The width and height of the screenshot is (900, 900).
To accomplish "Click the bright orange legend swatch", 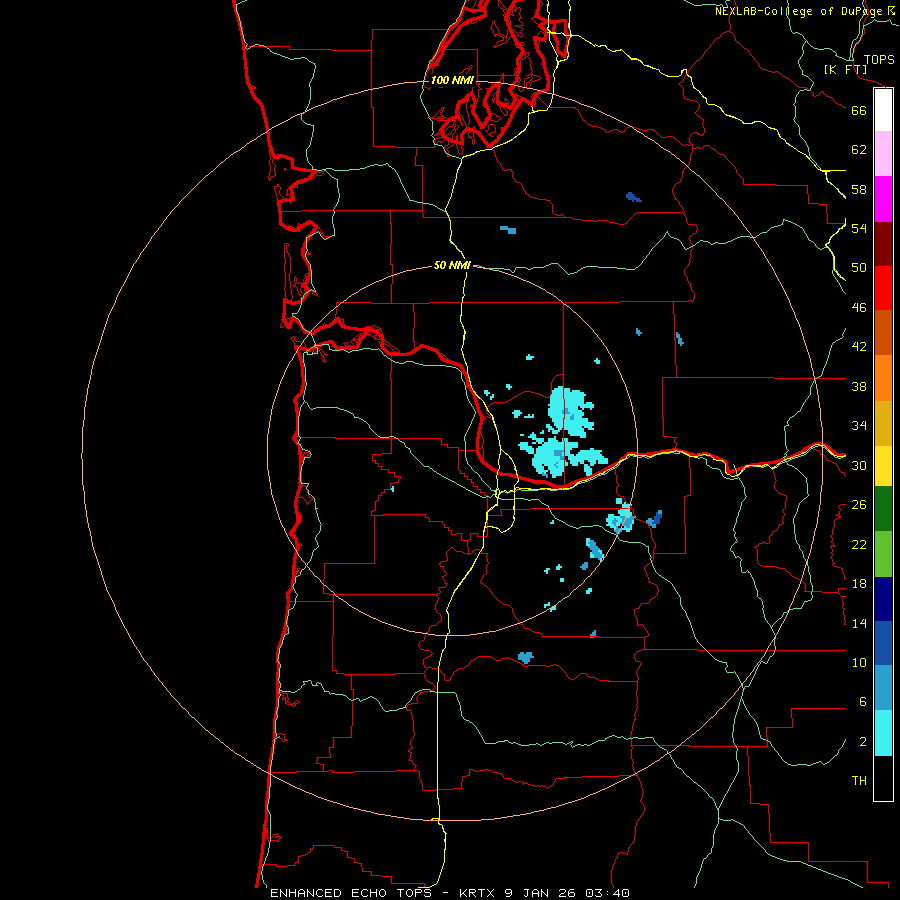I will pos(883,378).
